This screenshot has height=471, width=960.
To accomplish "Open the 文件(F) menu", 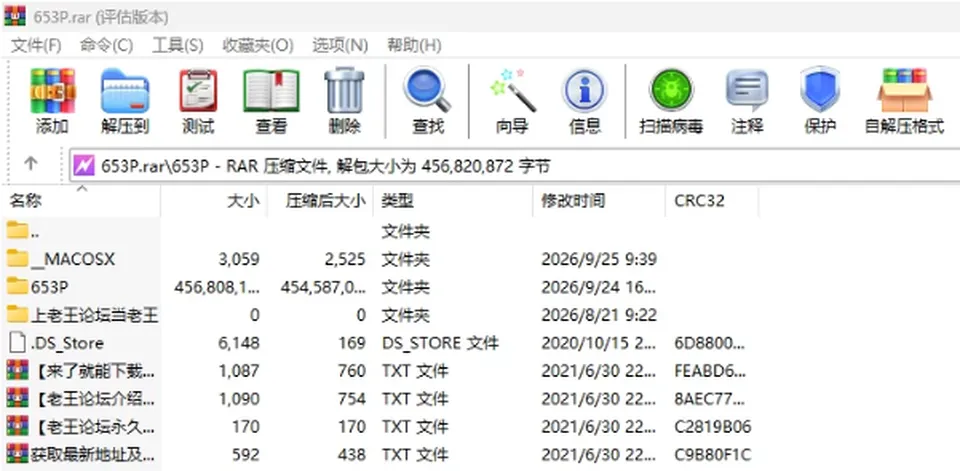I will click(37, 45).
